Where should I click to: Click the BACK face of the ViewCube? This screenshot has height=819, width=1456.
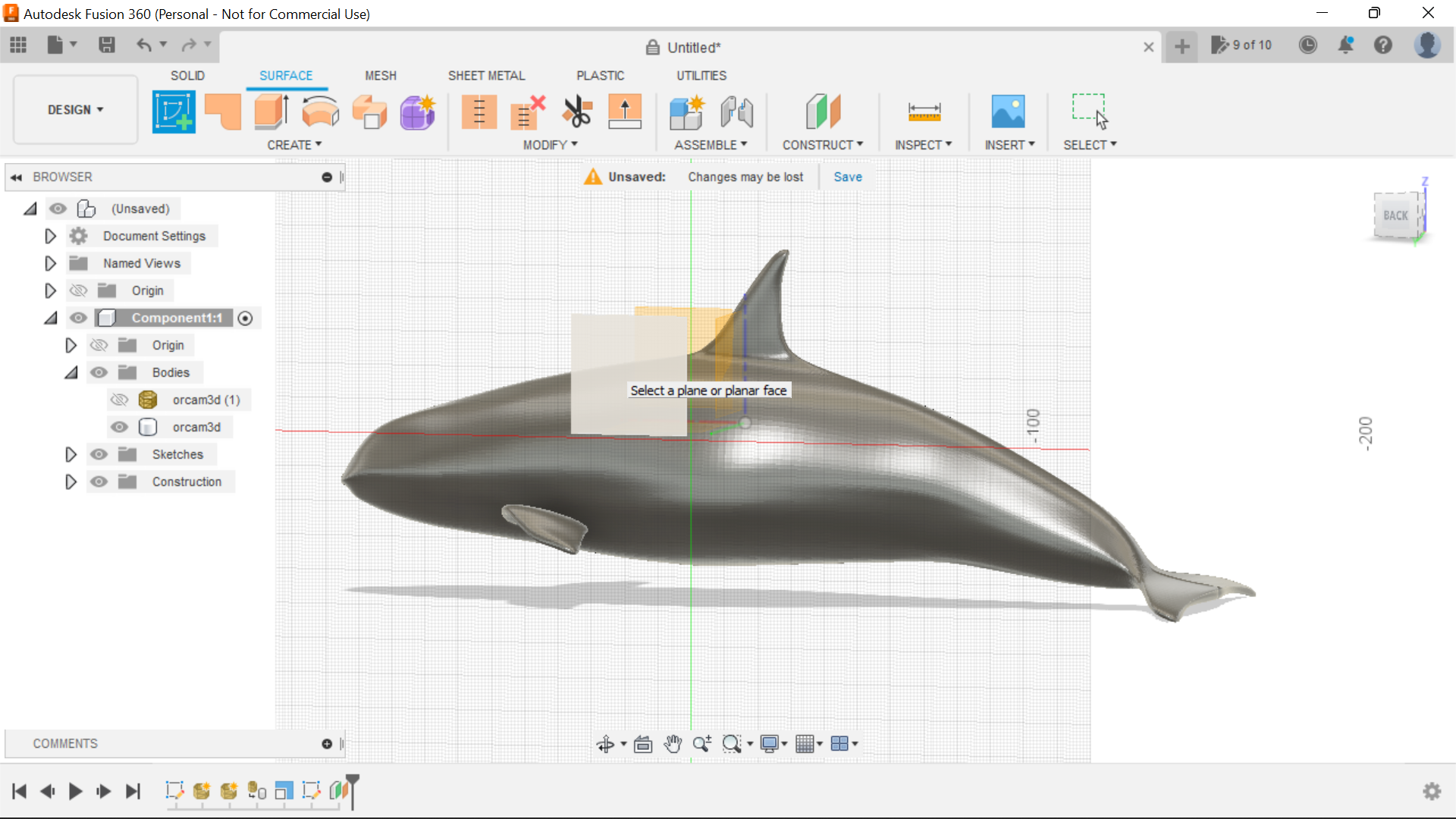coord(1395,215)
